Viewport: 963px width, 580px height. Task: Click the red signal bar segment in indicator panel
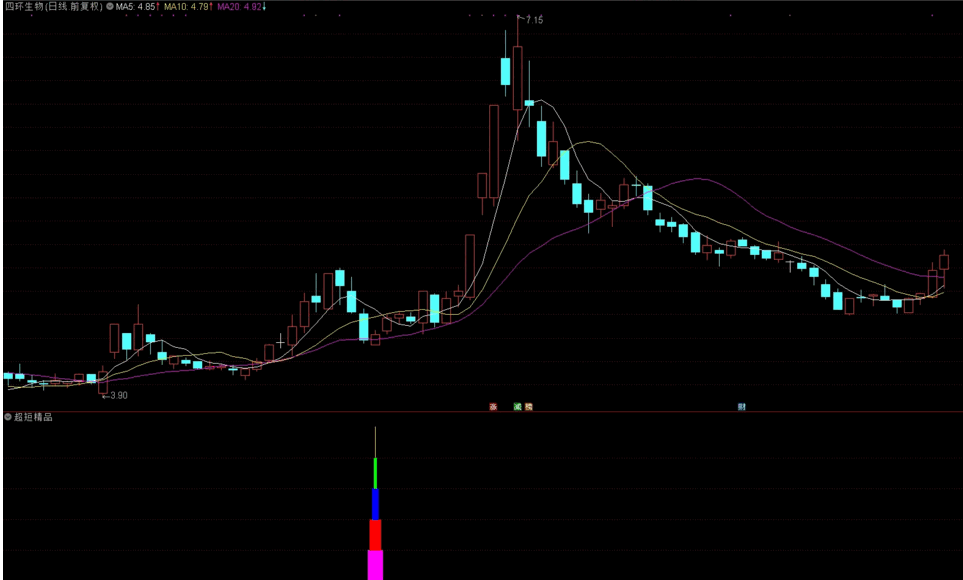pyautogui.click(x=375, y=535)
